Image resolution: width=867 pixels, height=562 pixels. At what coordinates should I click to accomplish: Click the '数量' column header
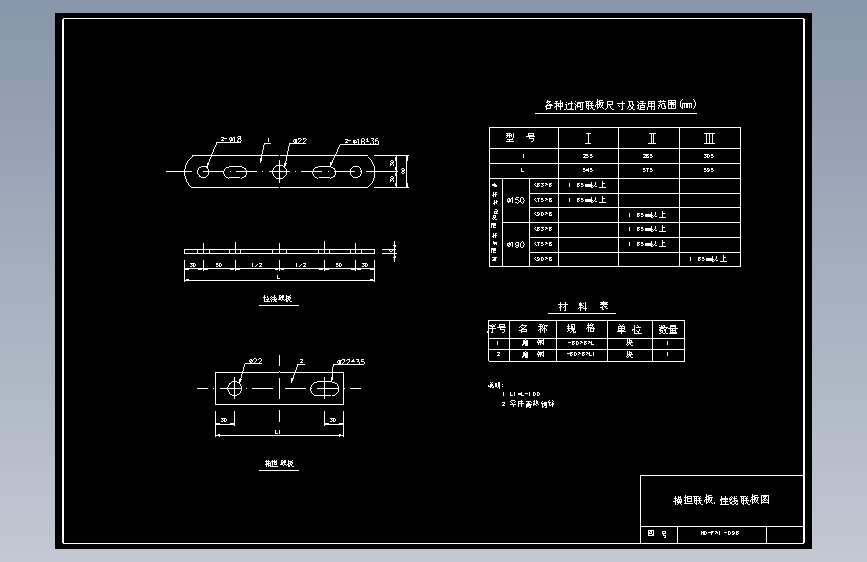[x=668, y=329]
